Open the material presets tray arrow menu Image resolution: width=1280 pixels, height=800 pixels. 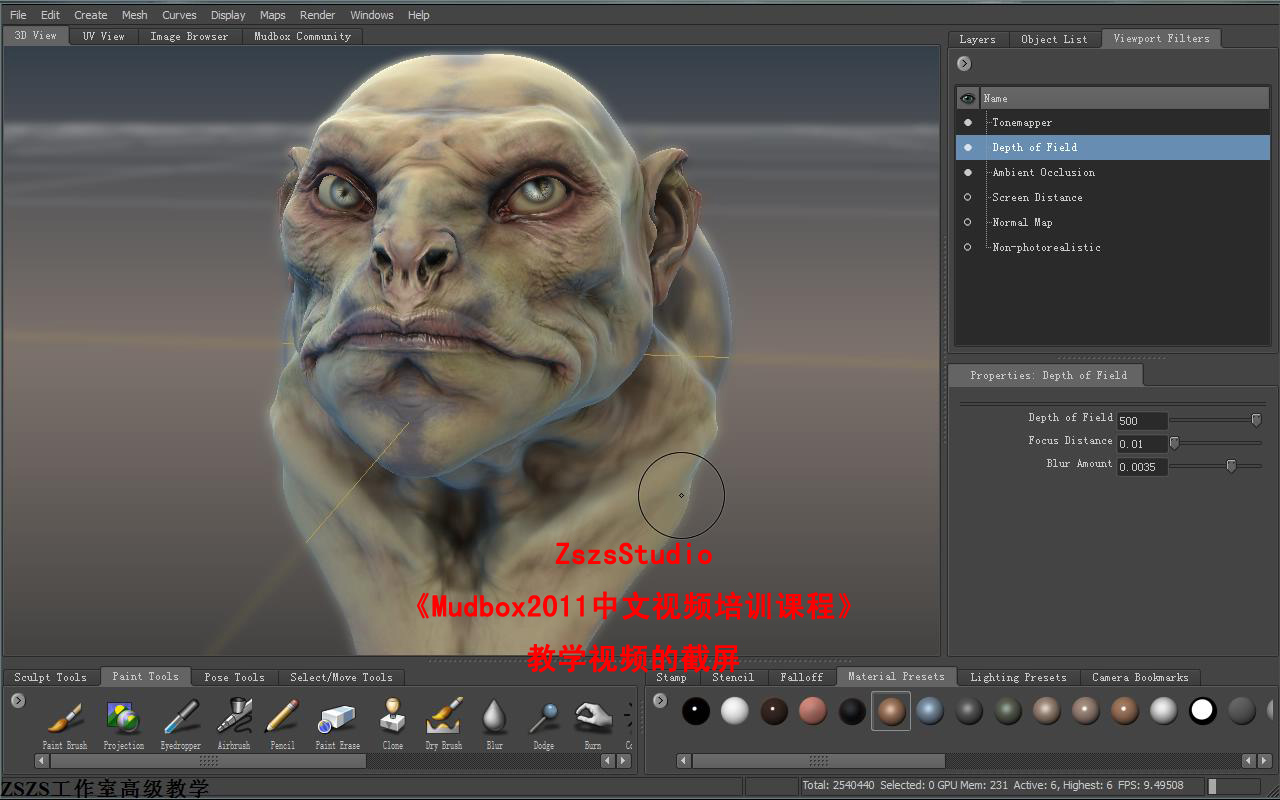tap(659, 700)
